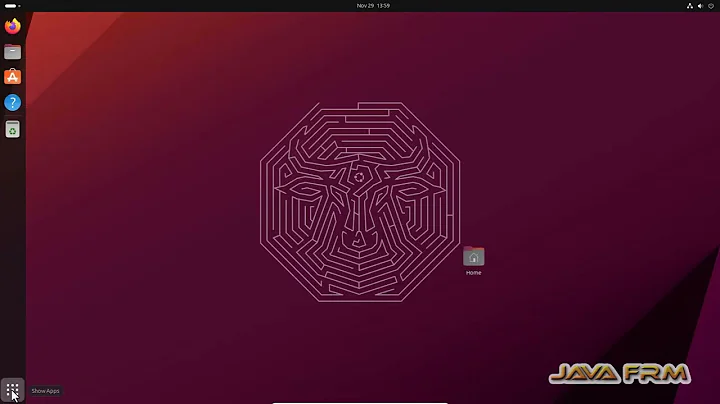The width and height of the screenshot is (720, 404).
Task: Click the volume speaker icon
Action: [x=700, y=6]
